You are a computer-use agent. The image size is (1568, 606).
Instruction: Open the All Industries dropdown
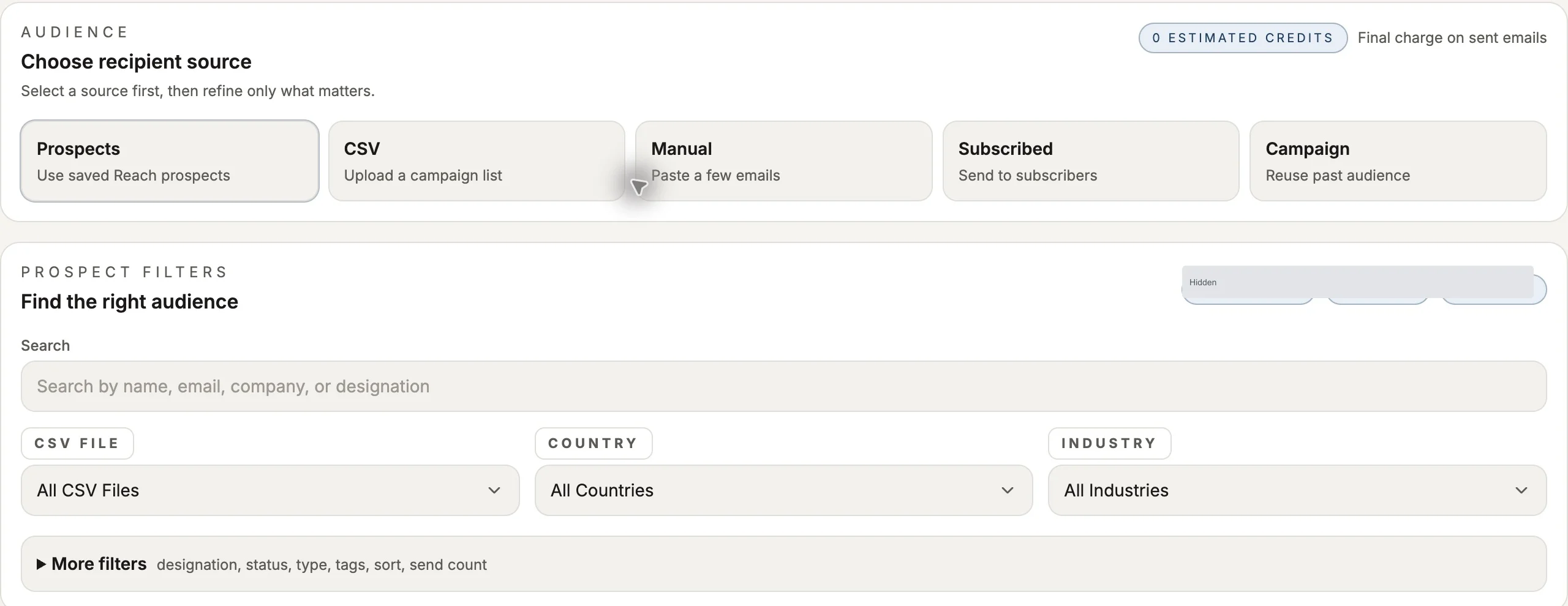[1297, 490]
